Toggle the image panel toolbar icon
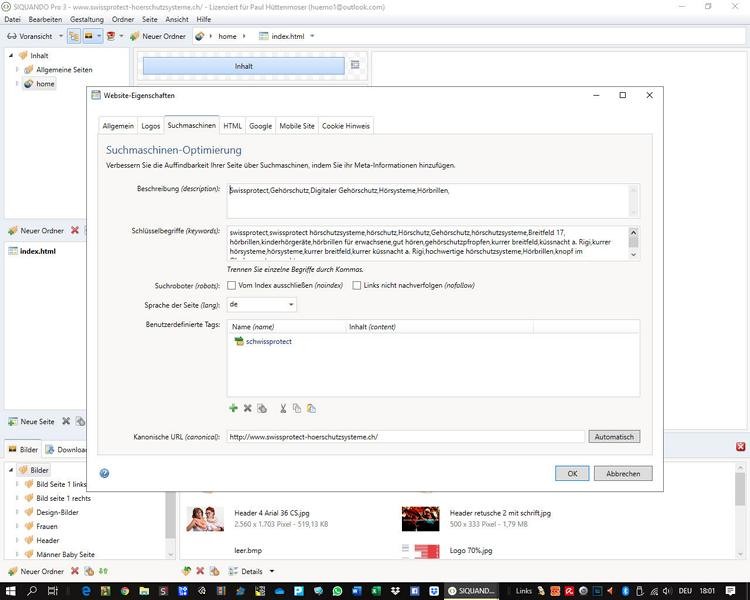Image resolution: width=750 pixels, height=600 pixels. click(89, 36)
